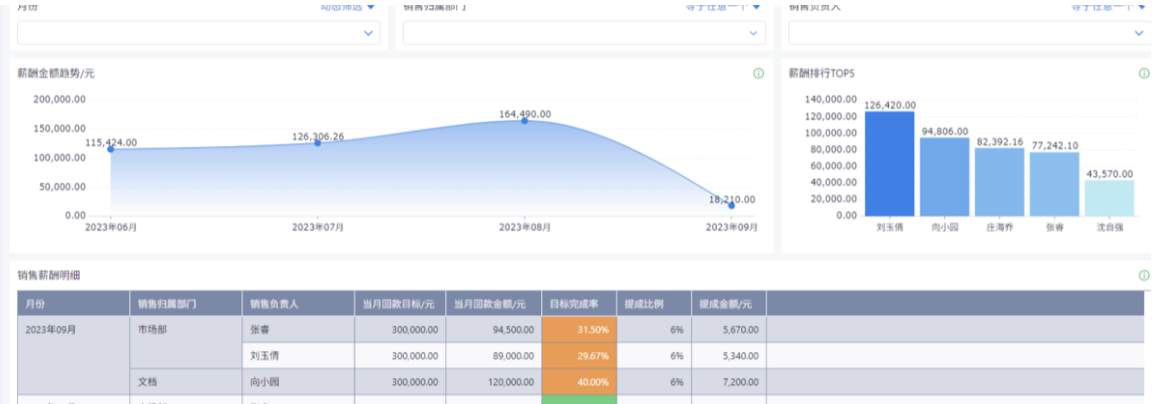The width and height of the screenshot is (1152, 404).
Task: Click the 目标完成率 column header
Action: [579, 303]
